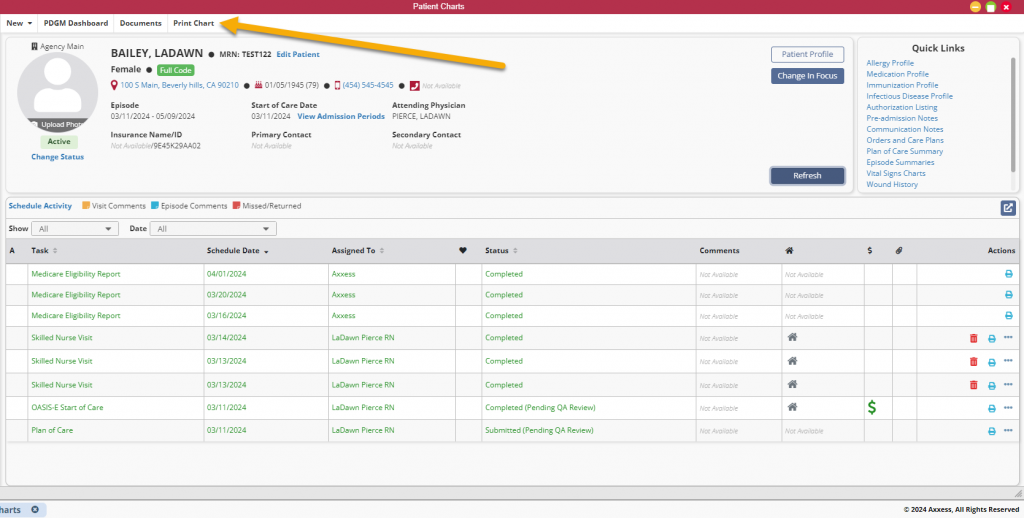Screen dimensions: 1024x518
Task: Click the map pin address icon
Action: coord(114,86)
